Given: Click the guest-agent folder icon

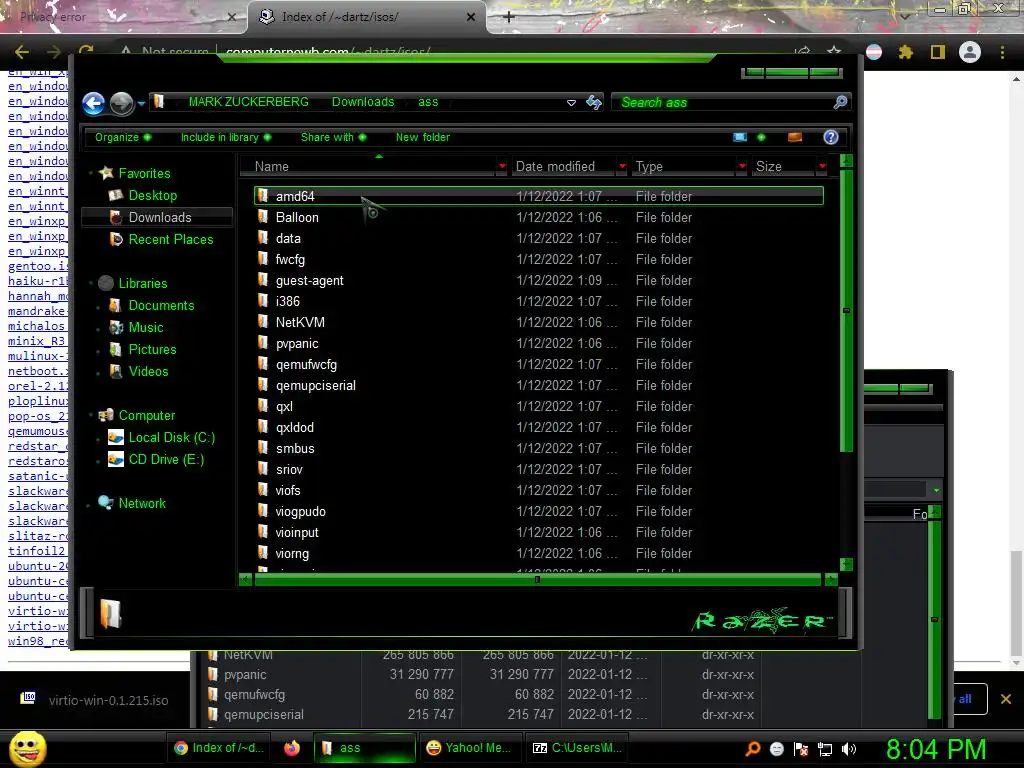Looking at the screenshot, I should point(263,280).
